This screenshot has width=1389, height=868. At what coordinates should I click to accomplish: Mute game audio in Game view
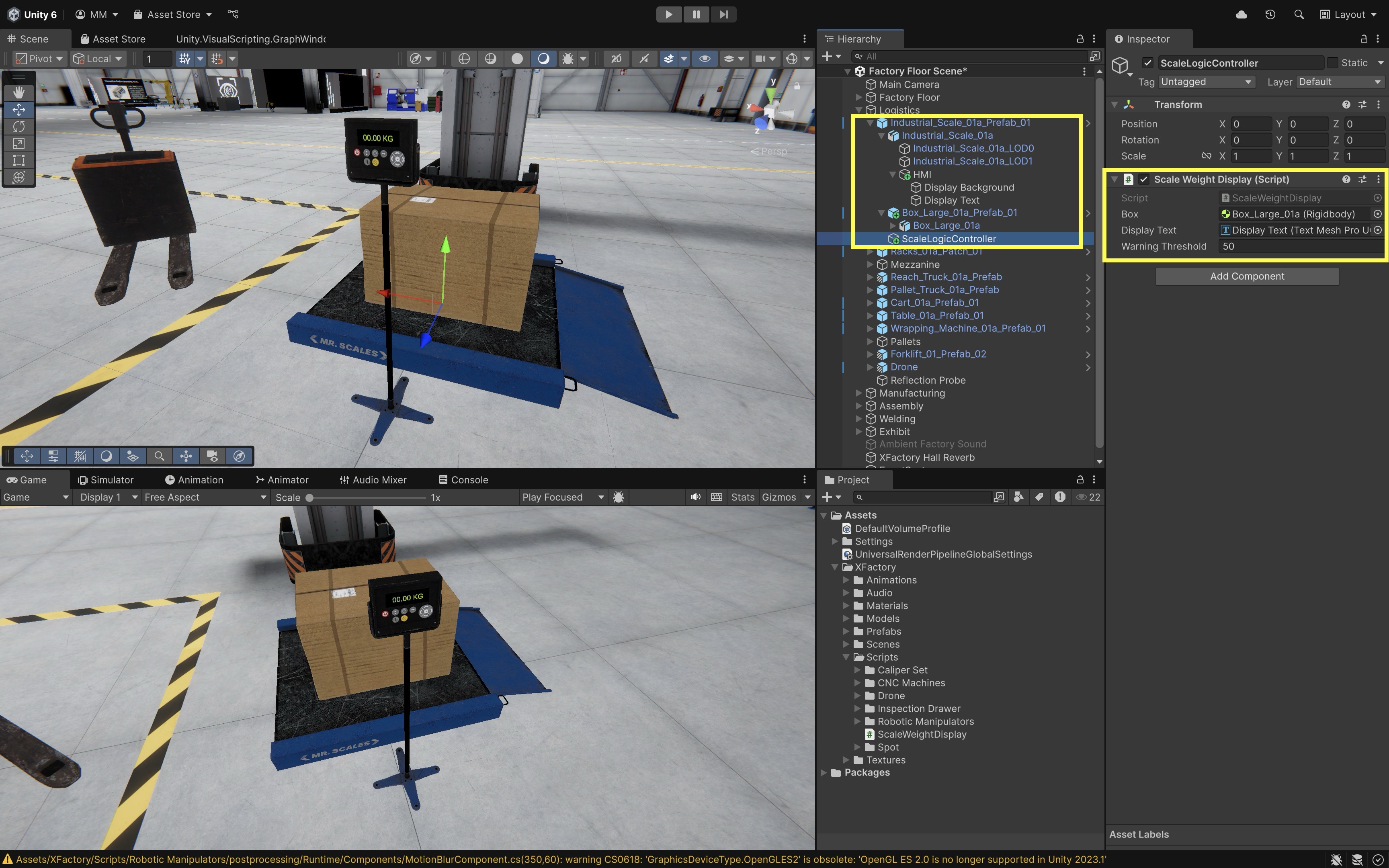pos(695,497)
